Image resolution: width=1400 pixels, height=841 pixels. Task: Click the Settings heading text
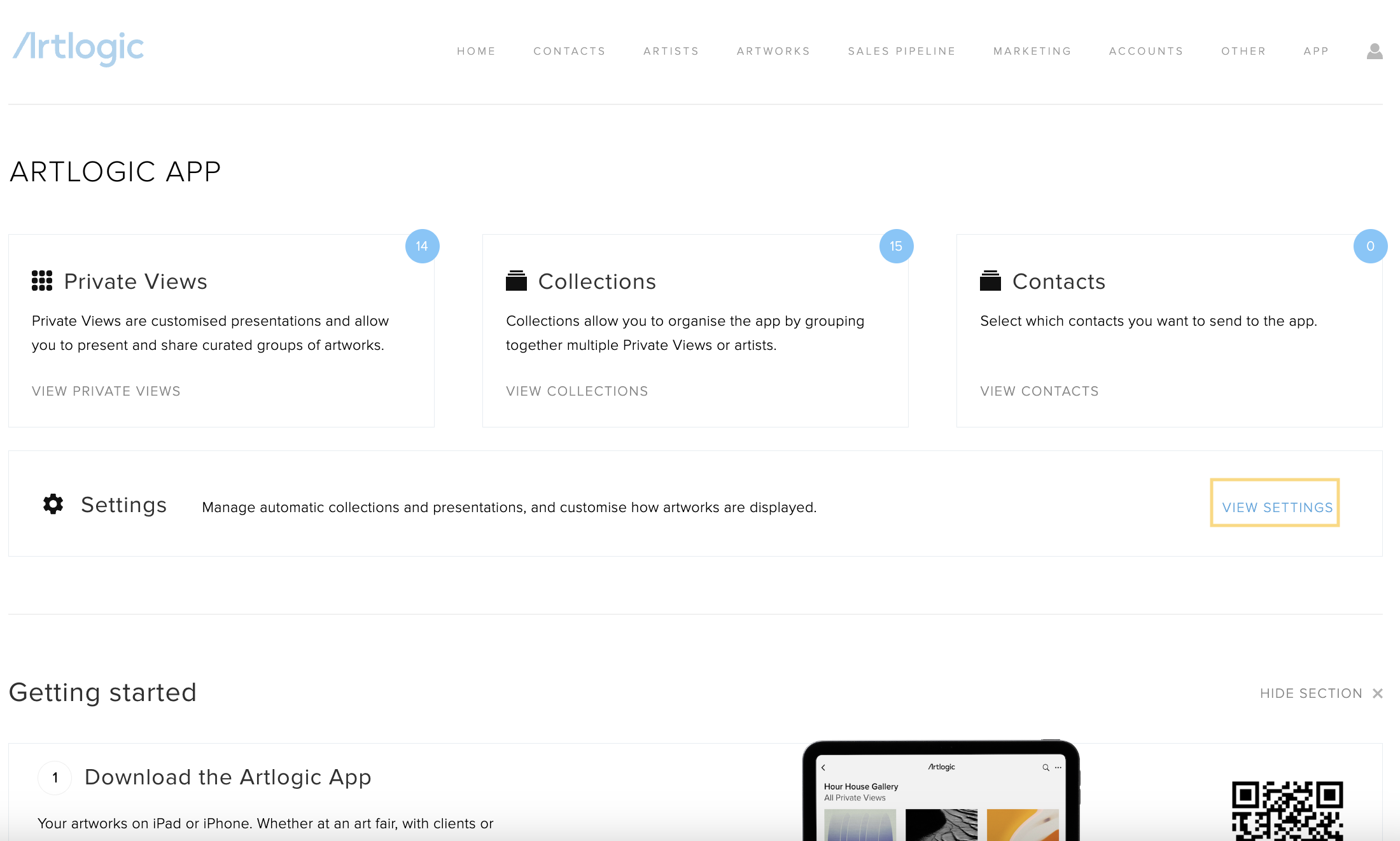(123, 505)
